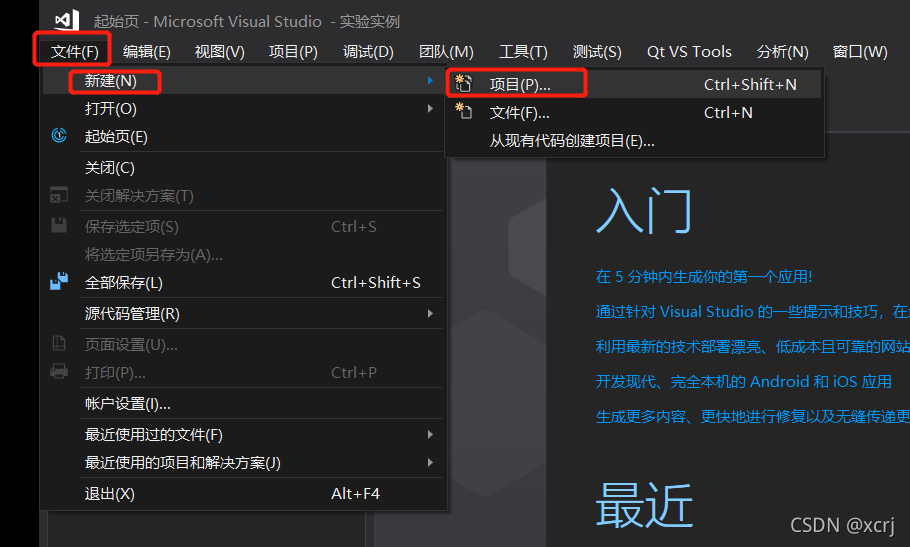Open link 开发现代、完全本机的 Android 和 iOS 应用
This screenshot has width=910, height=547.
pyautogui.click(x=743, y=381)
